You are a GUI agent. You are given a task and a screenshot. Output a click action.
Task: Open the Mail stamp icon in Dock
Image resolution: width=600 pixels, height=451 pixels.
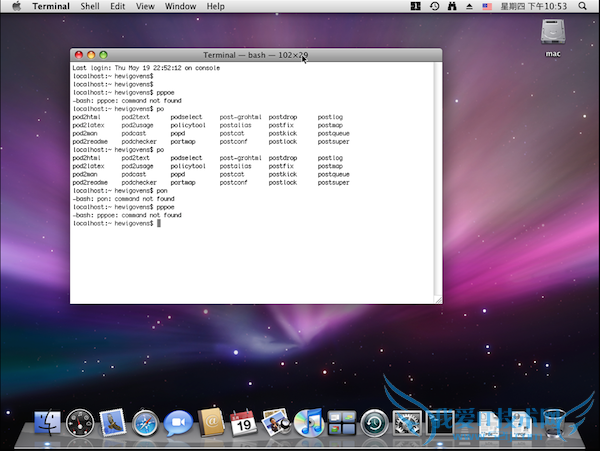(113, 425)
